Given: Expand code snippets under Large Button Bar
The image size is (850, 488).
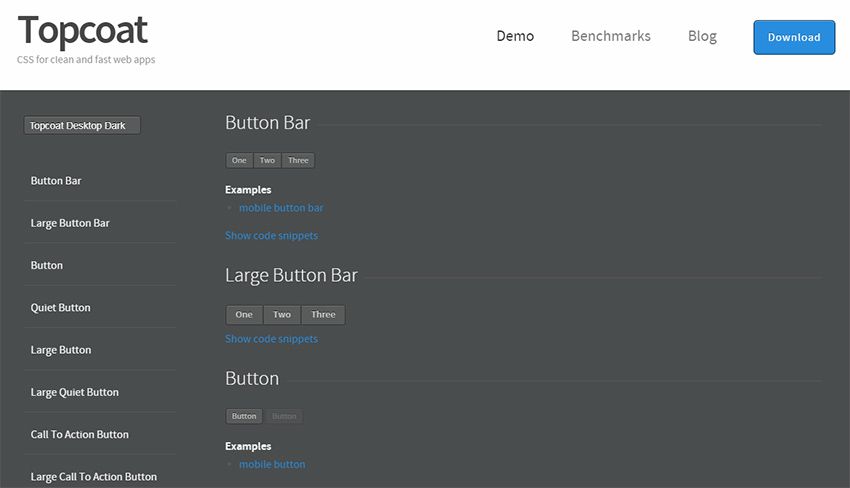Looking at the screenshot, I should click(x=271, y=339).
